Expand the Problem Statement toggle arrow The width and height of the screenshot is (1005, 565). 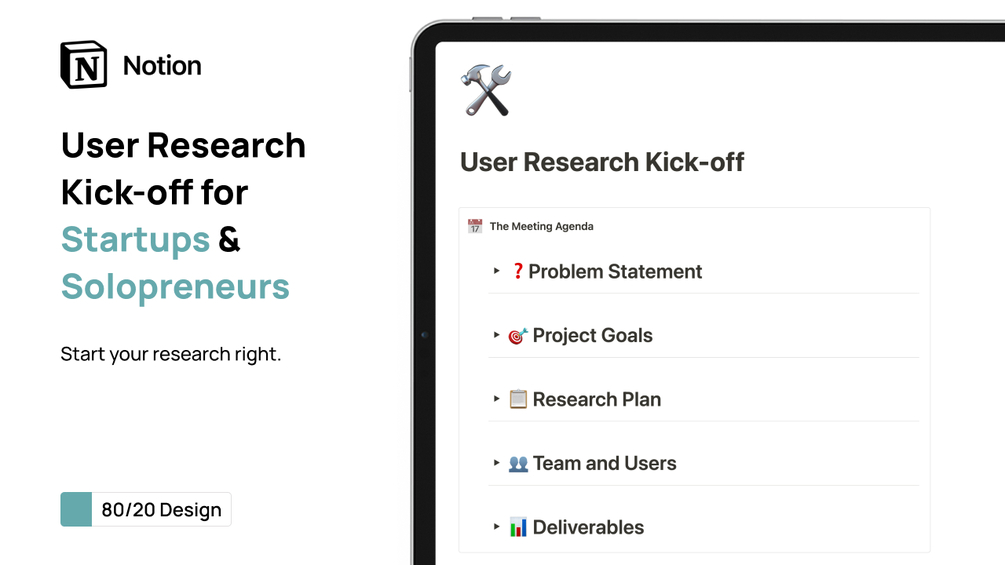pyautogui.click(x=496, y=271)
